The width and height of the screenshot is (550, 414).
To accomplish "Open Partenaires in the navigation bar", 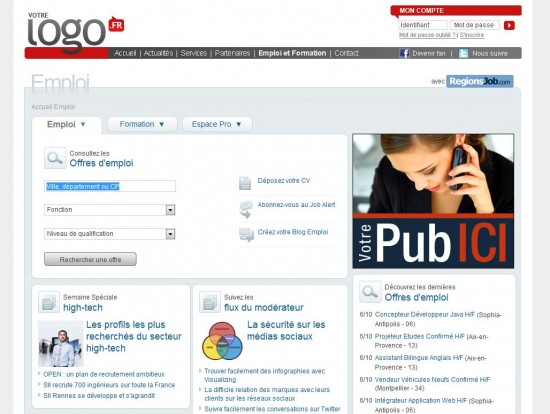I will point(232,53).
